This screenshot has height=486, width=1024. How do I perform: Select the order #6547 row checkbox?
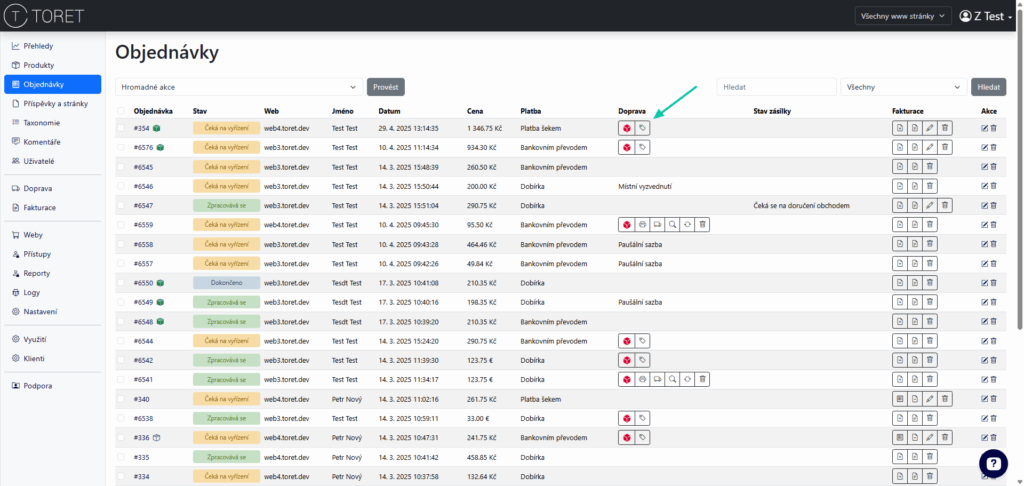pos(120,206)
